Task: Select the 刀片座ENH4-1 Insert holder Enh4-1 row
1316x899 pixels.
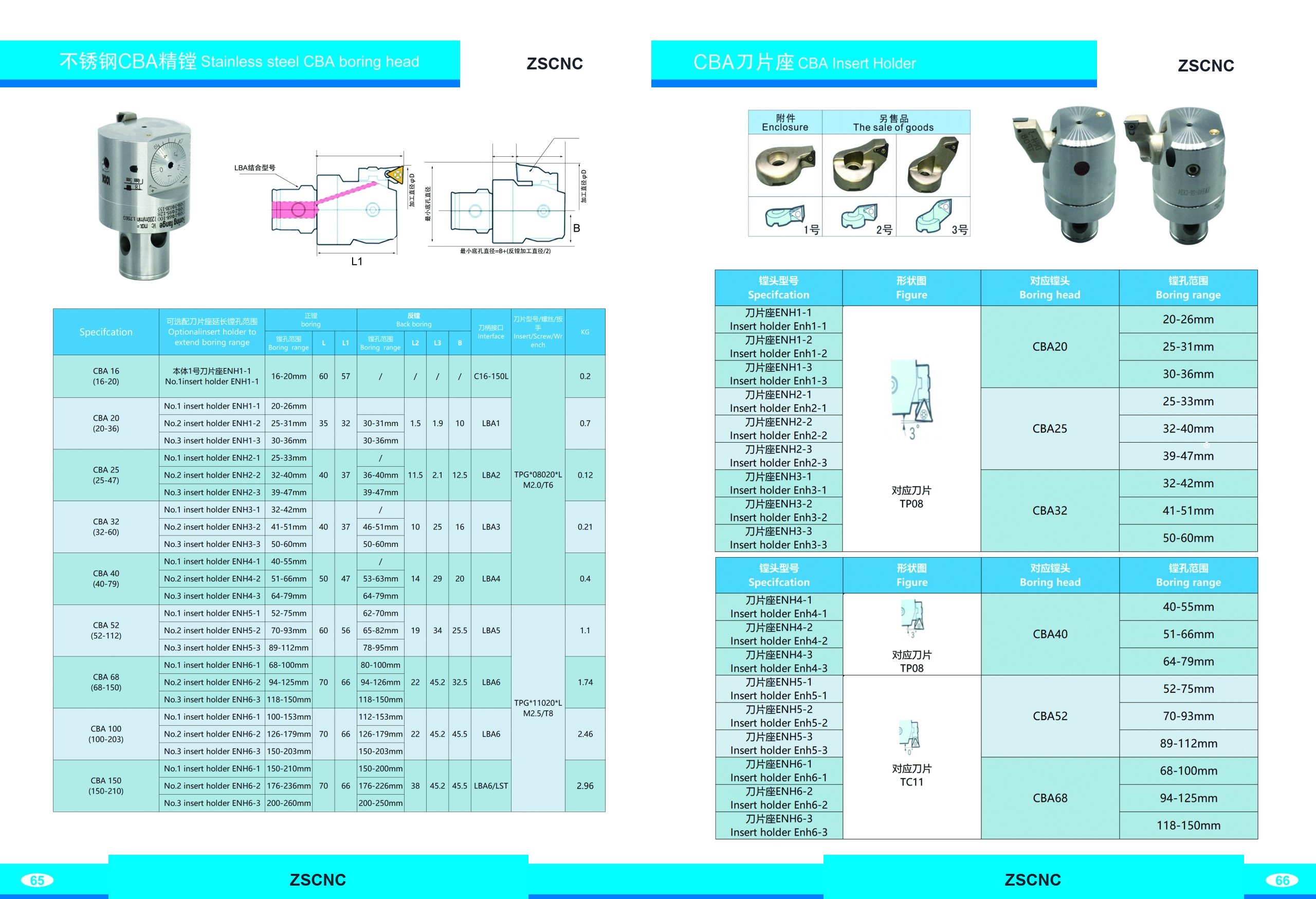Action: coord(779,607)
